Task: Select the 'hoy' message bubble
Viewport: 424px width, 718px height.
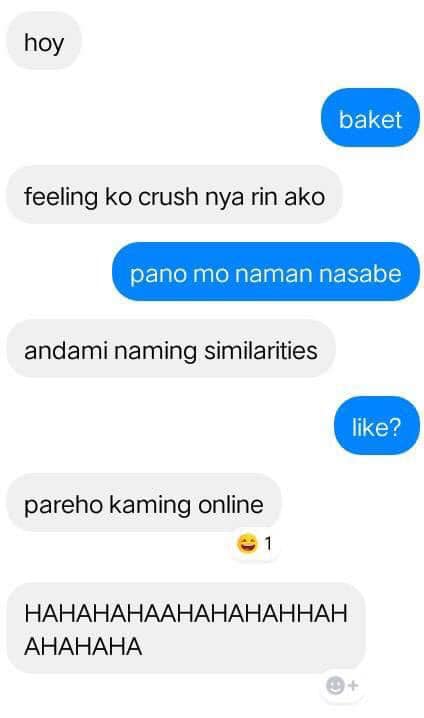Action: (x=43, y=42)
